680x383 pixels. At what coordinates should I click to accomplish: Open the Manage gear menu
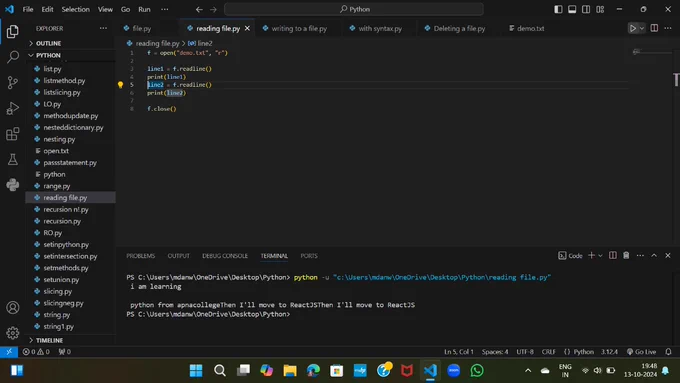(13, 333)
